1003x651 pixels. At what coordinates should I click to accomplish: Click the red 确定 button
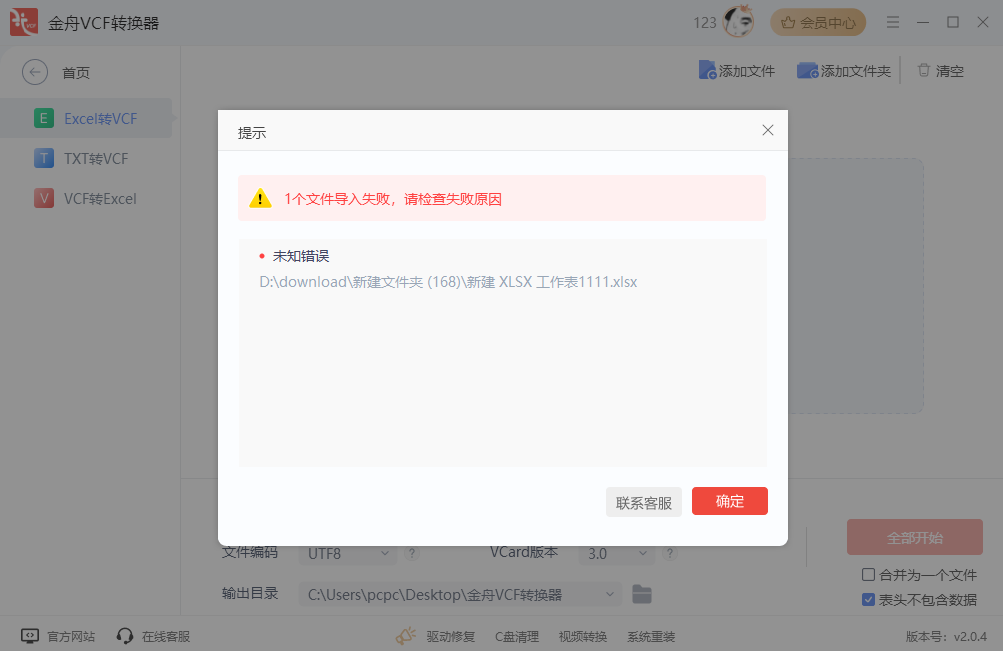pos(730,501)
